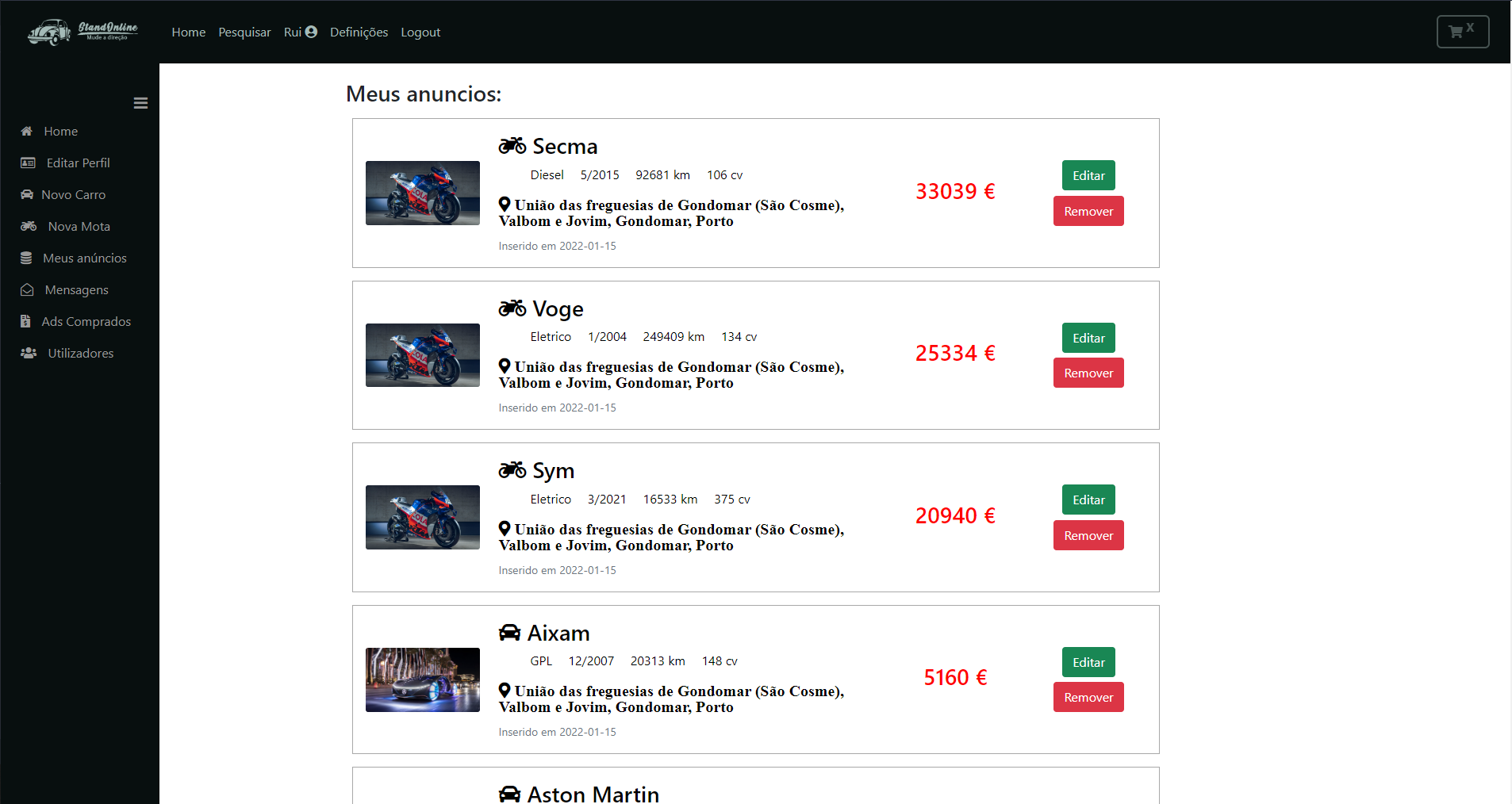Click the StandOnline logo

point(83,32)
